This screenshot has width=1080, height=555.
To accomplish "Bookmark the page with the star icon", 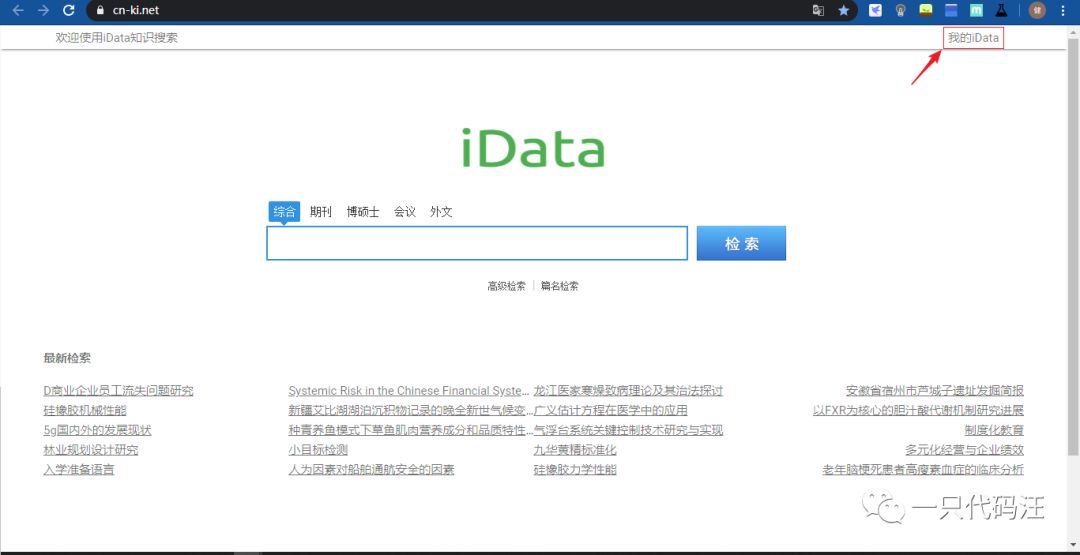I will click(844, 10).
